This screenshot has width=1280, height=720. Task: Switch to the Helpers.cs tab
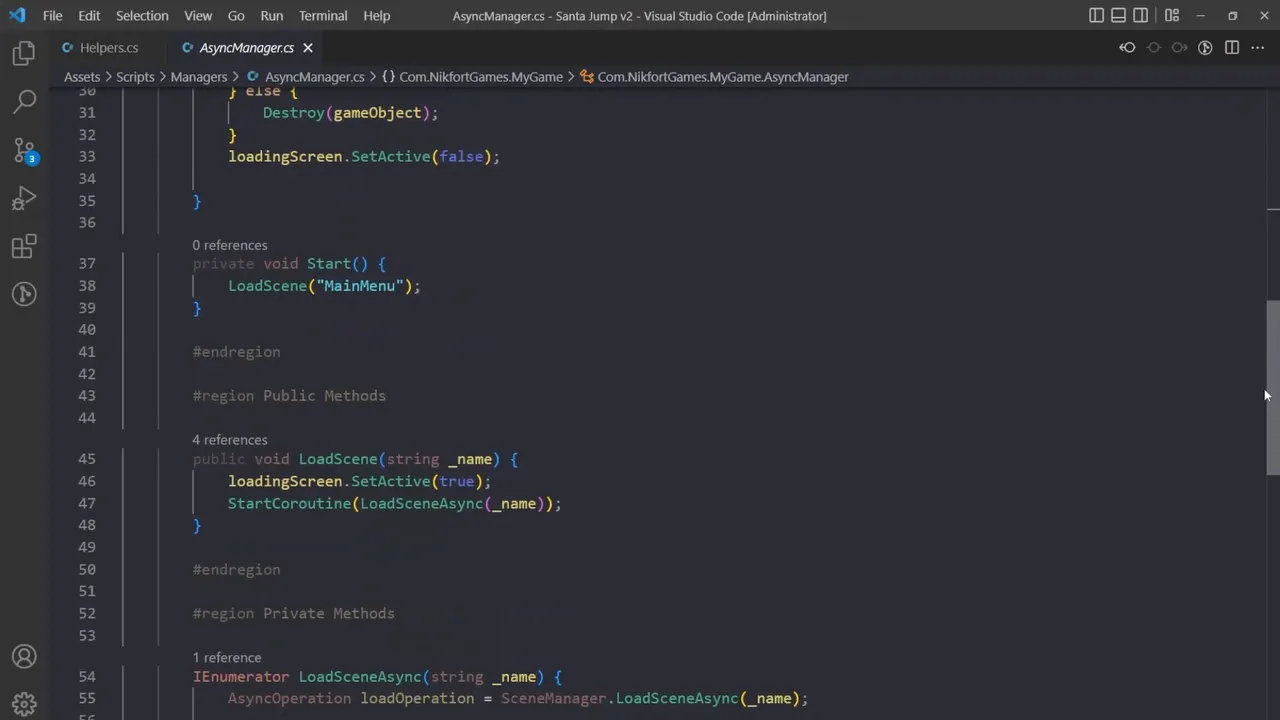pos(109,48)
